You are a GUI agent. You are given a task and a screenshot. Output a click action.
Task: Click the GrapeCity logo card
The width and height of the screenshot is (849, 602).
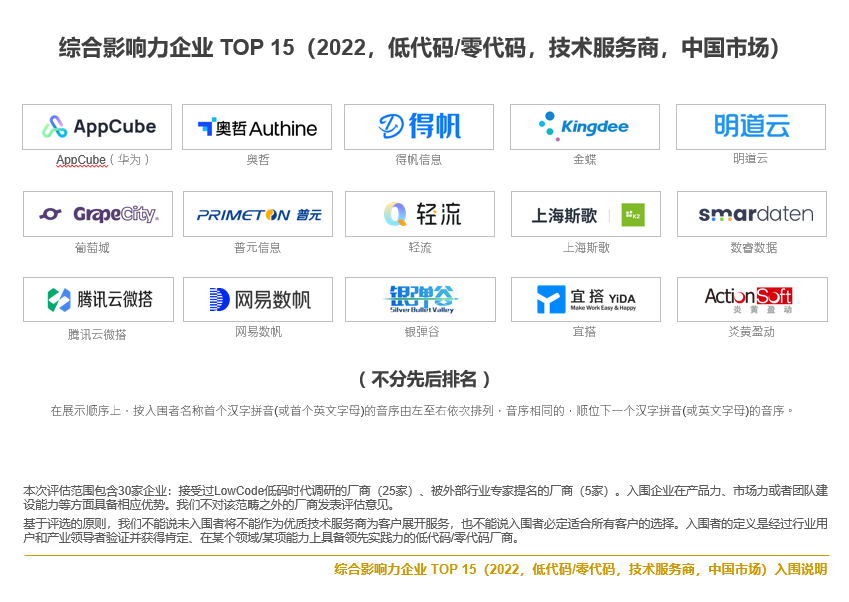click(x=98, y=214)
